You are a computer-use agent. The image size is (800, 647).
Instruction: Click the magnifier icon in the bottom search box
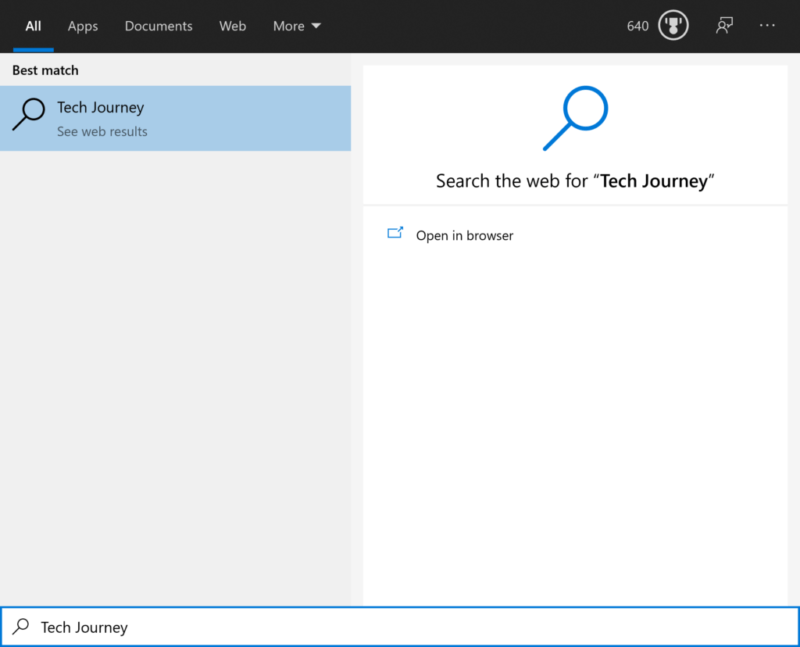(20, 626)
